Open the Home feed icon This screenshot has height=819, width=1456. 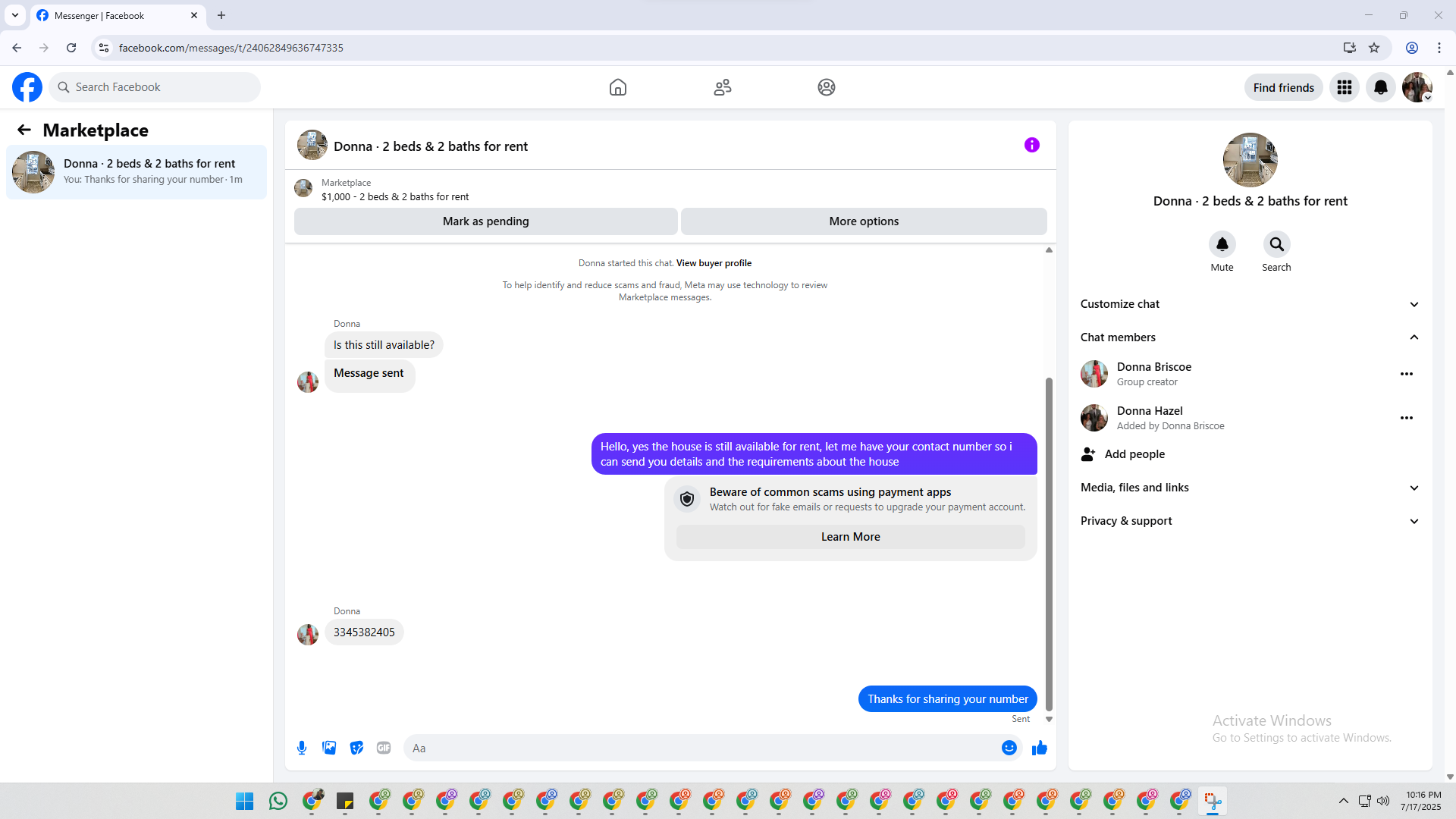pos(618,87)
